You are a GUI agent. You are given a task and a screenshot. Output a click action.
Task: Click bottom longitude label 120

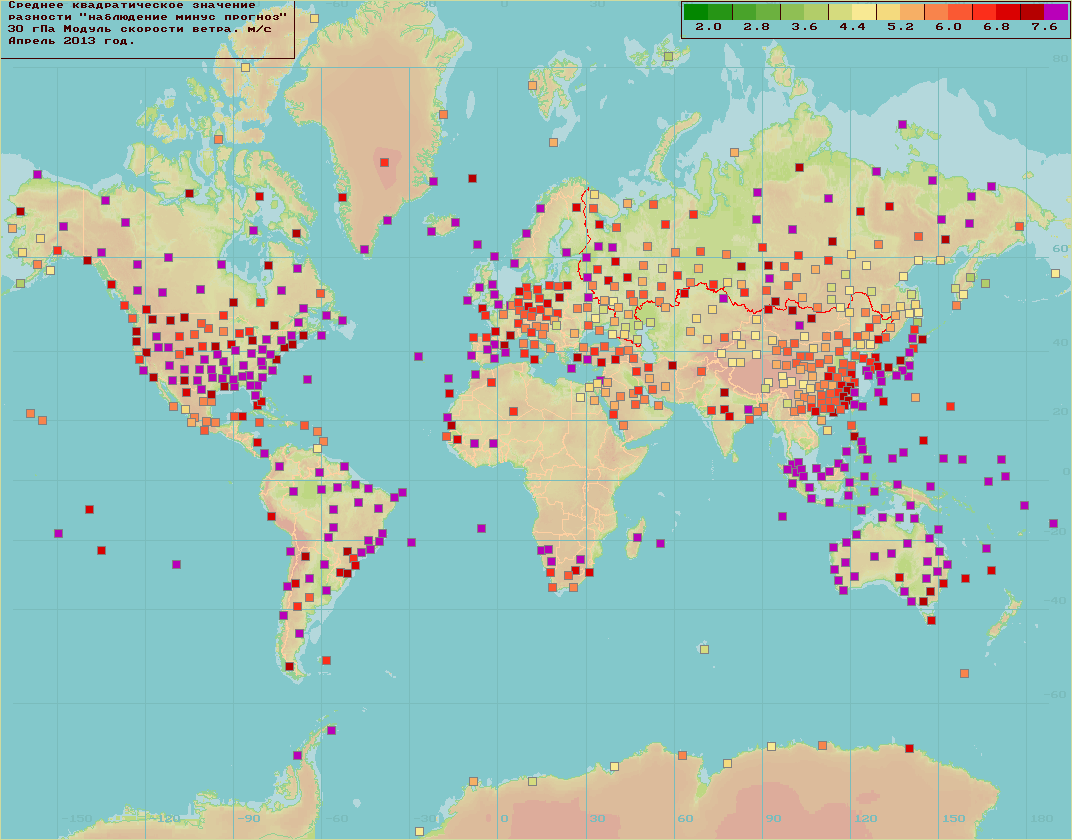tap(865, 818)
